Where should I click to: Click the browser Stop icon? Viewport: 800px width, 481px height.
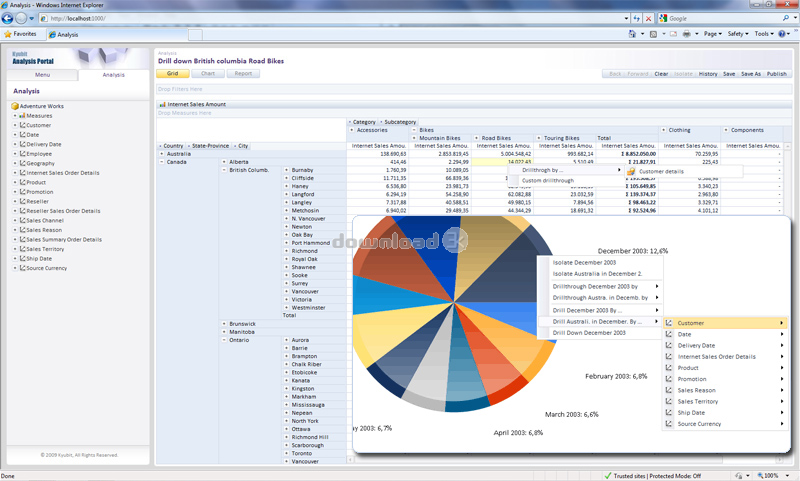(648, 18)
